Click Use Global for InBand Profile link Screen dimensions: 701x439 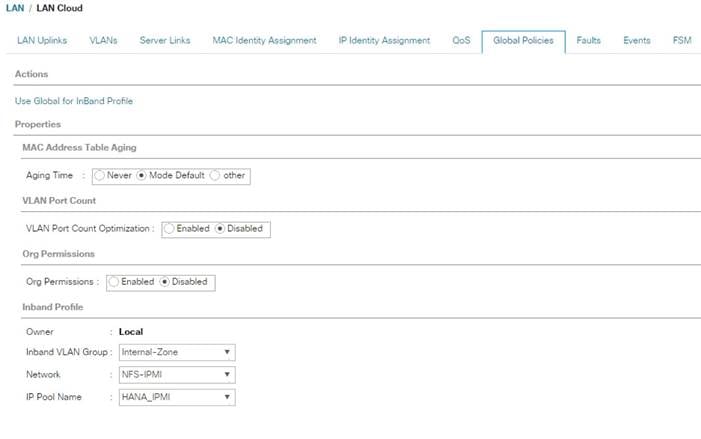coord(74,101)
